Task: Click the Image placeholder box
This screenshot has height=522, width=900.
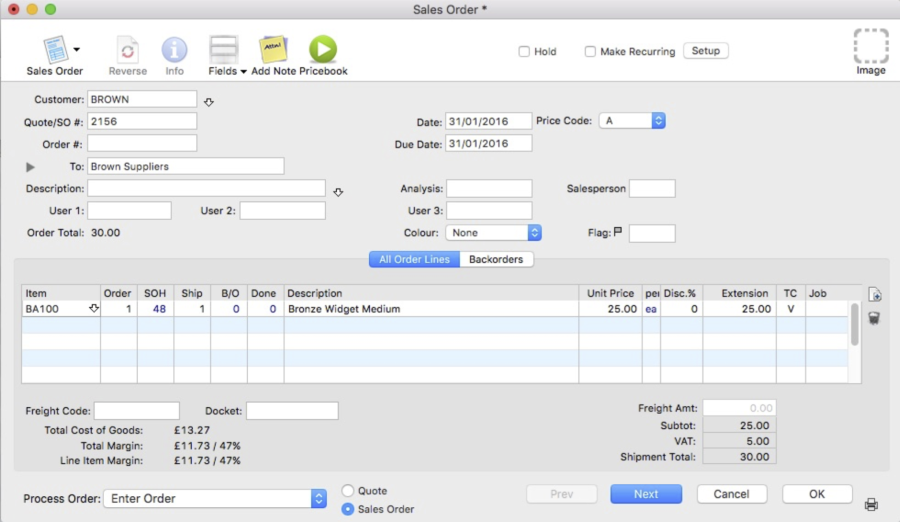Action: tap(870, 46)
